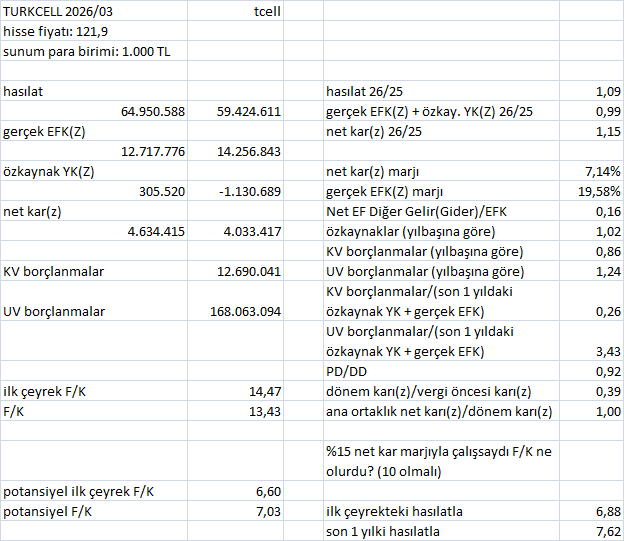Click the value 0,39
The width and height of the screenshot is (624, 541).
pyautogui.click(x=591, y=391)
